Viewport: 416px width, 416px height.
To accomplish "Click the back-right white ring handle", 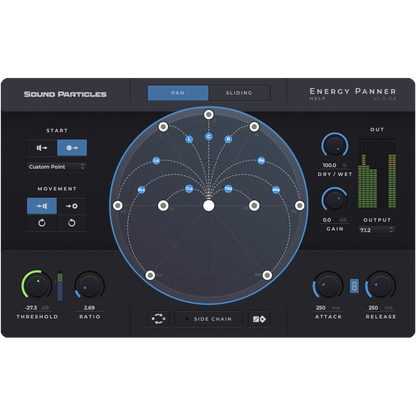I will (x=267, y=275).
